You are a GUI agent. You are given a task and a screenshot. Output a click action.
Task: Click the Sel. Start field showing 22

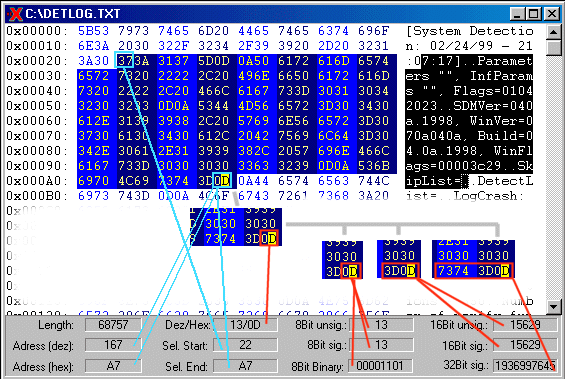pyautogui.click(x=245, y=345)
